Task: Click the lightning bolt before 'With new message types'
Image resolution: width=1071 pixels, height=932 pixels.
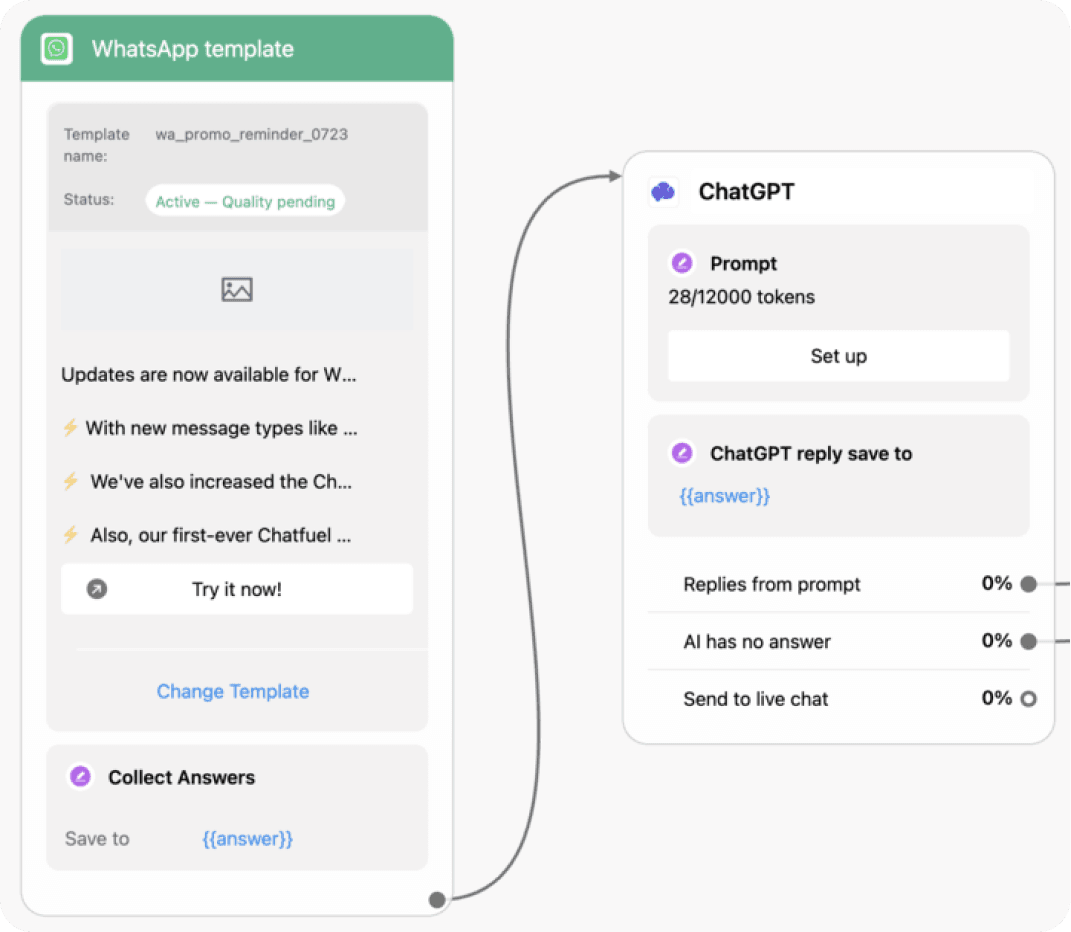Action: point(70,428)
